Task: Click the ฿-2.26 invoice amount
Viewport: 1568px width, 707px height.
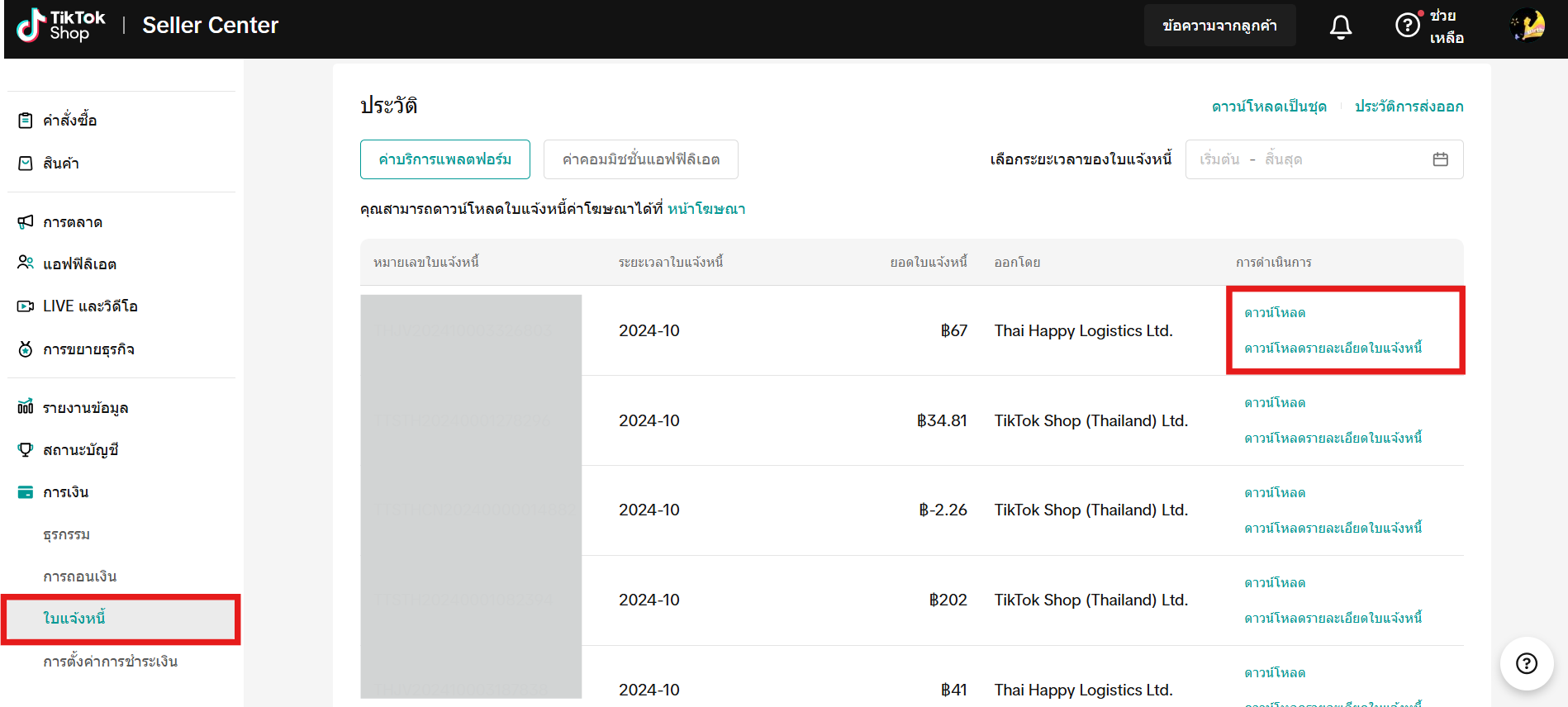Action: (943, 510)
